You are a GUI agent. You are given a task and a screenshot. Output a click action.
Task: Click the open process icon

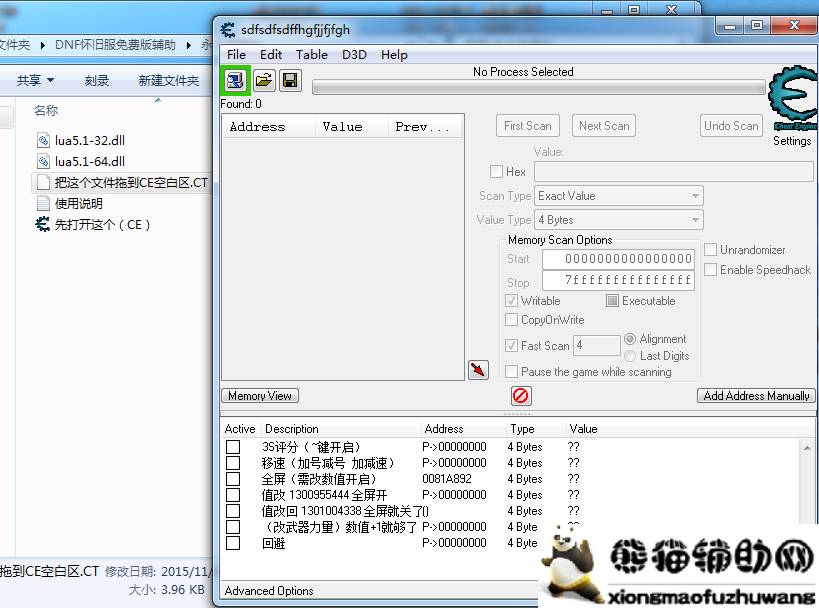tap(235, 81)
